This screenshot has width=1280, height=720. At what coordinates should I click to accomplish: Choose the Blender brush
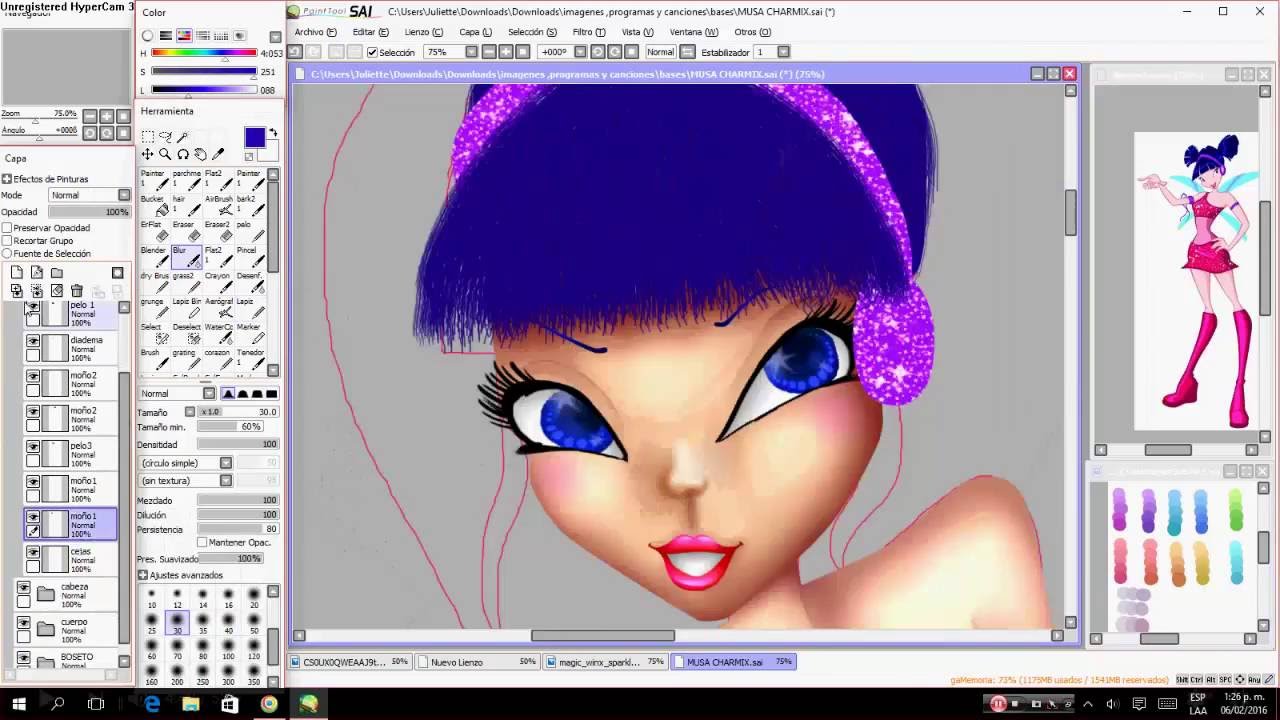coord(155,257)
